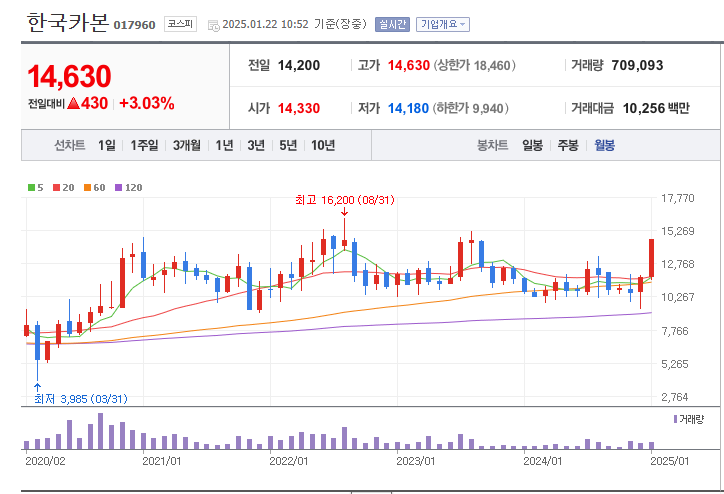The width and height of the screenshot is (724, 494).
Task: Click the 17,770 price axis label
Action: point(677,198)
